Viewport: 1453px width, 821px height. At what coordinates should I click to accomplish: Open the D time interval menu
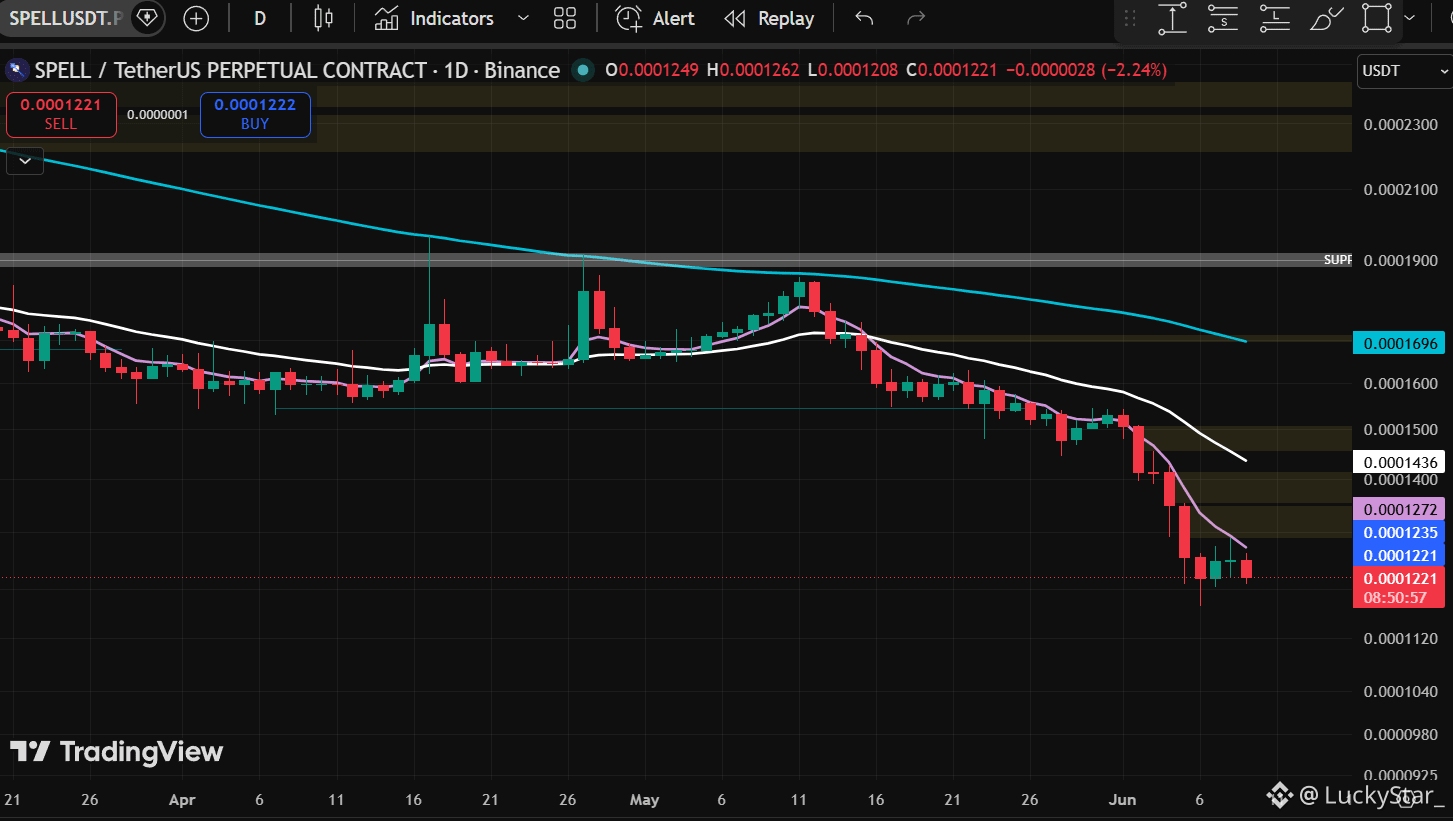click(260, 18)
